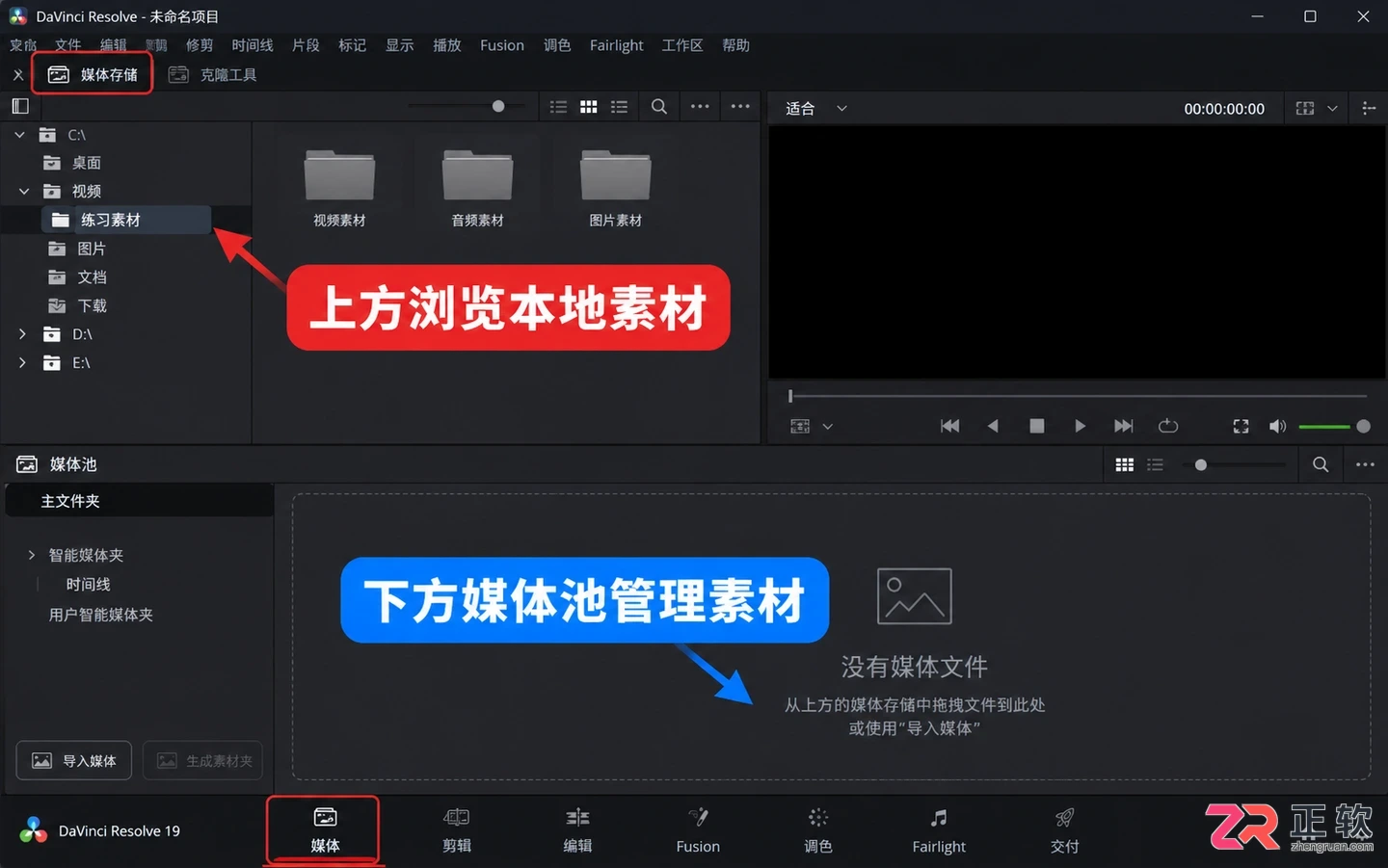Switch to the 编辑 Edit page

coord(577,830)
